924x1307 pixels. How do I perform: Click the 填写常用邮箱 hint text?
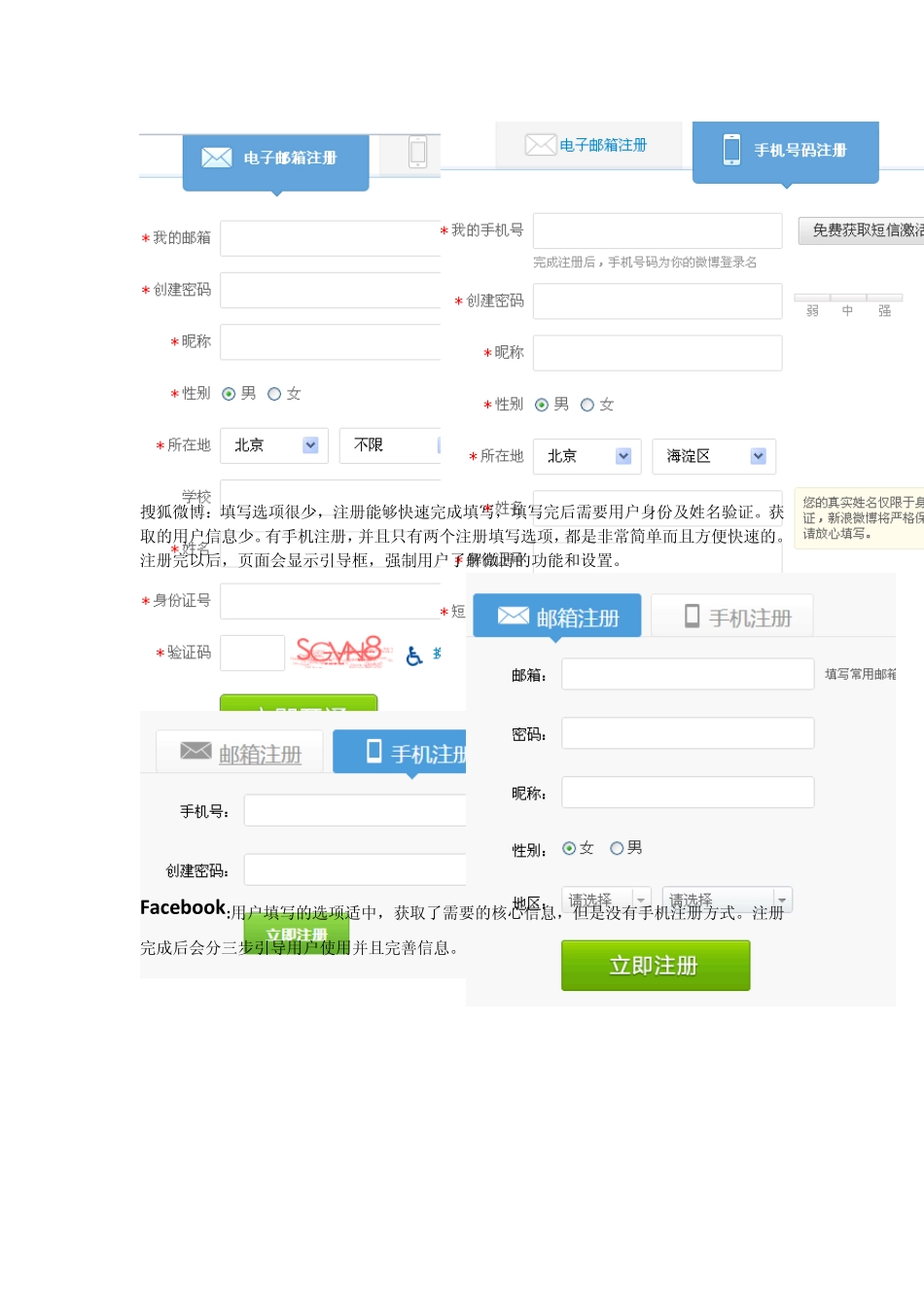pyautogui.click(x=861, y=674)
